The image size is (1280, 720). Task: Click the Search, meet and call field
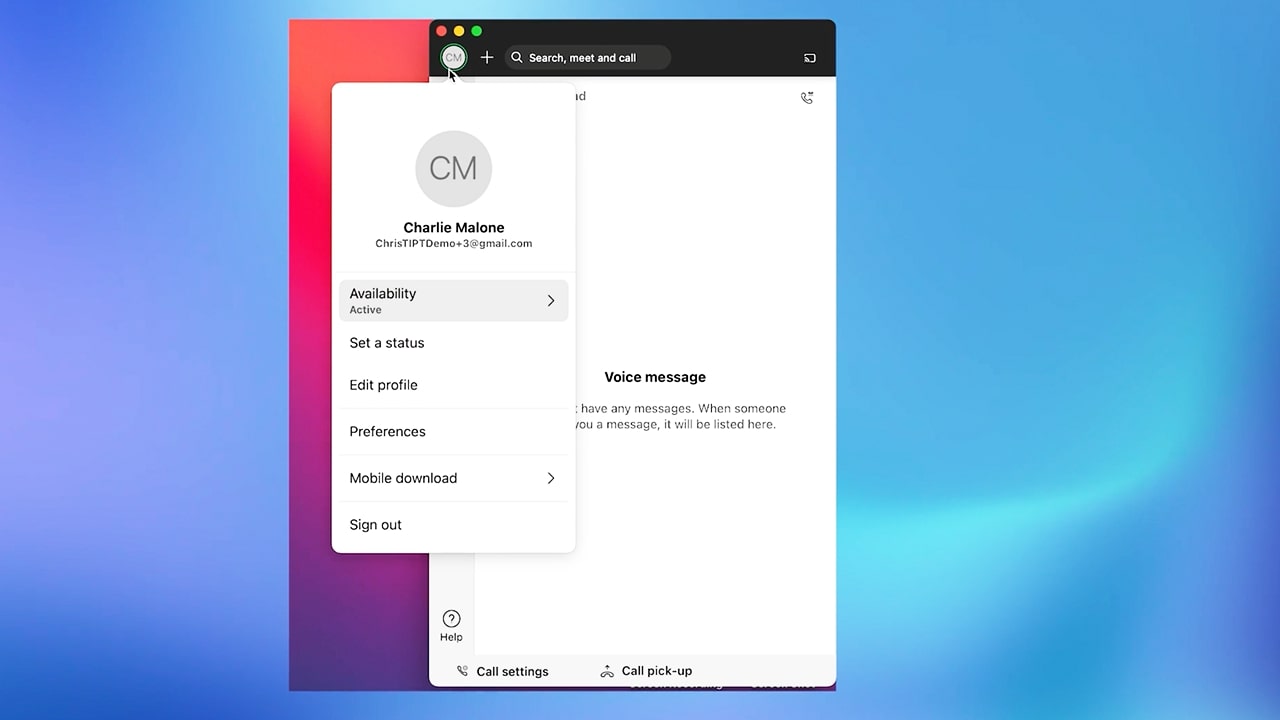(587, 58)
